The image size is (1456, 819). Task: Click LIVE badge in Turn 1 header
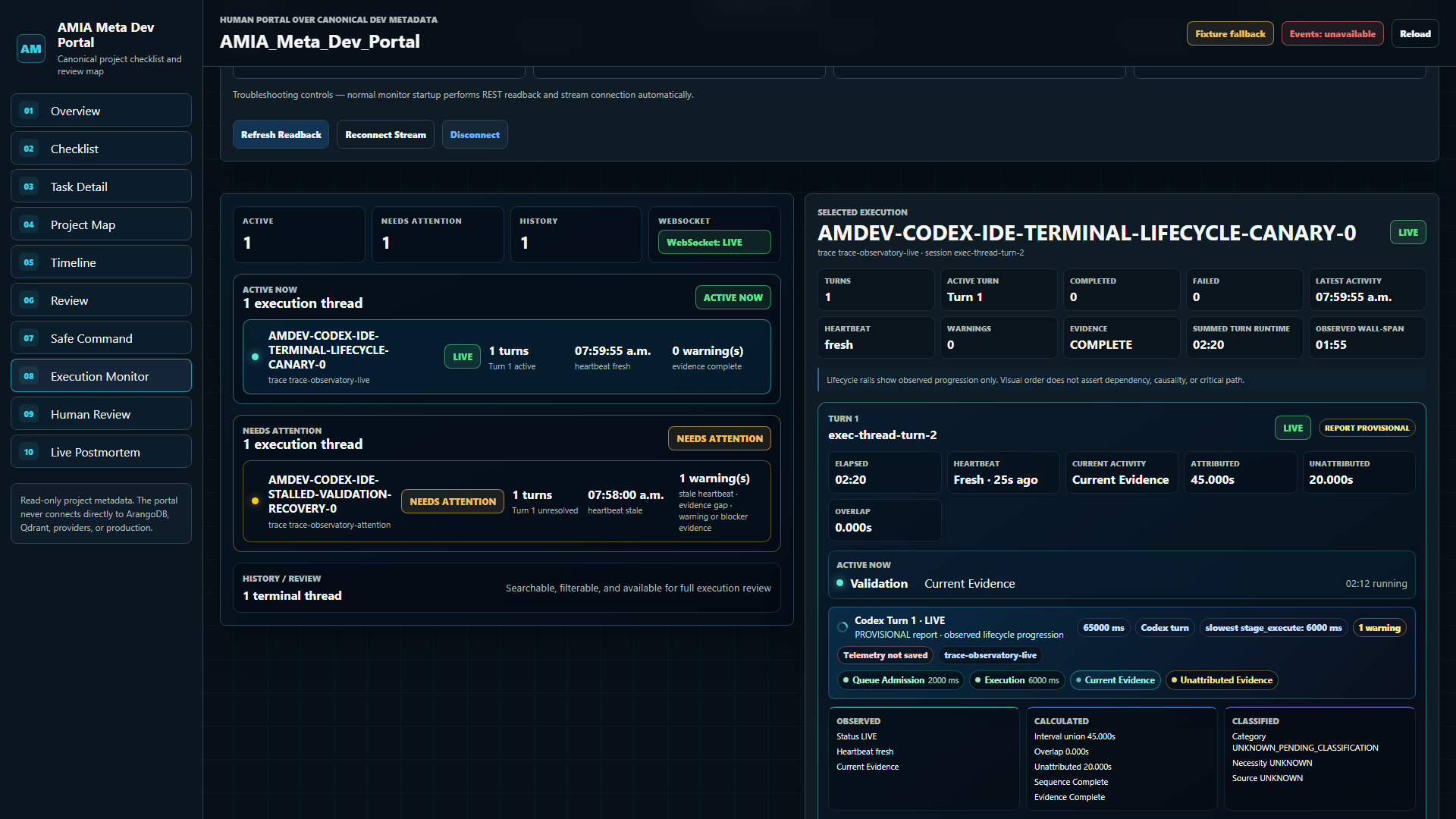1293,428
